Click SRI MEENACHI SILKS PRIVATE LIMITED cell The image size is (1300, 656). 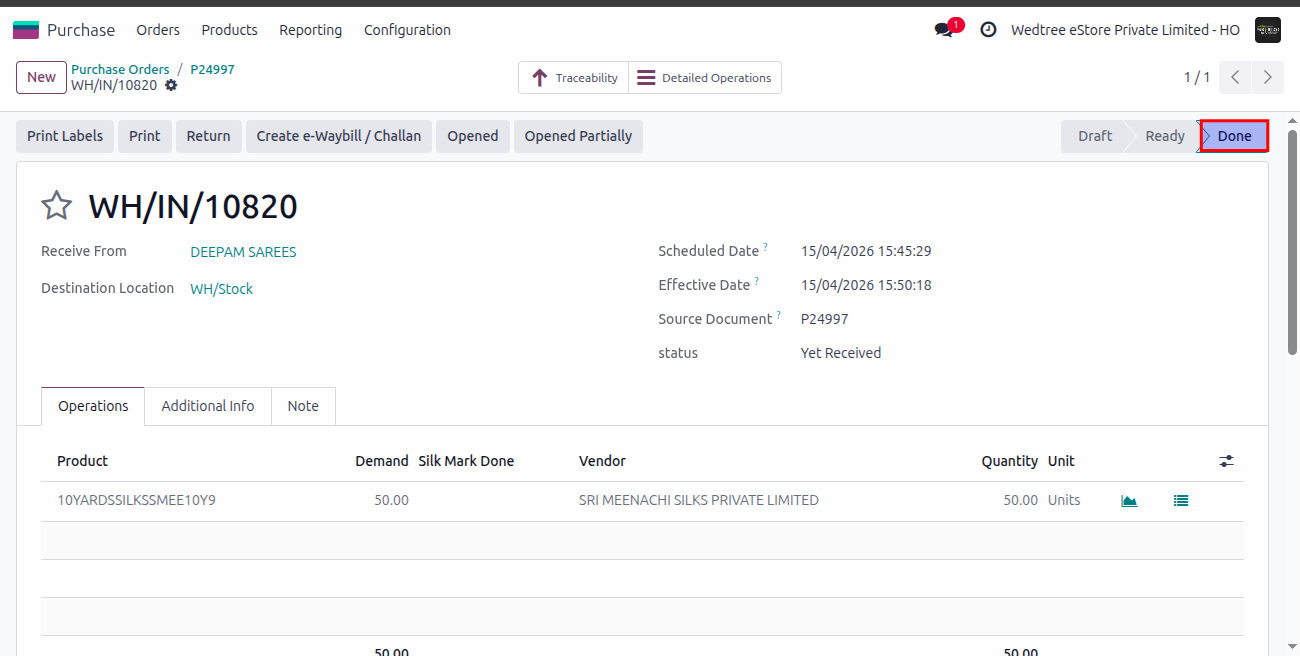699,500
